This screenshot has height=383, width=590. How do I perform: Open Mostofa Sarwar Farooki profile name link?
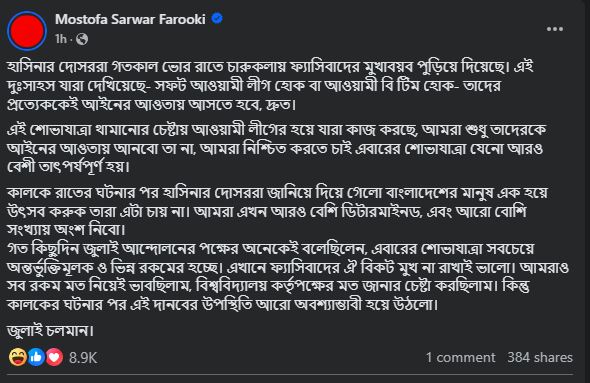click(x=130, y=19)
